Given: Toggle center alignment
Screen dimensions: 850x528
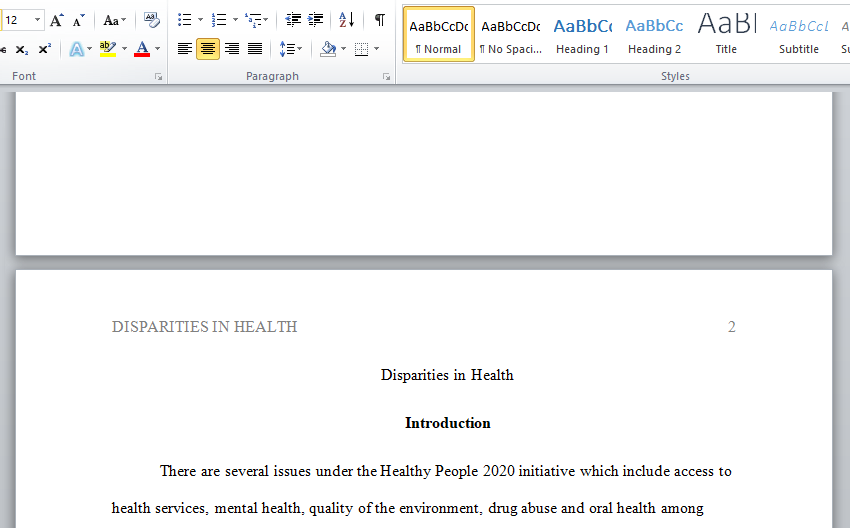Looking at the screenshot, I should [x=208, y=49].
